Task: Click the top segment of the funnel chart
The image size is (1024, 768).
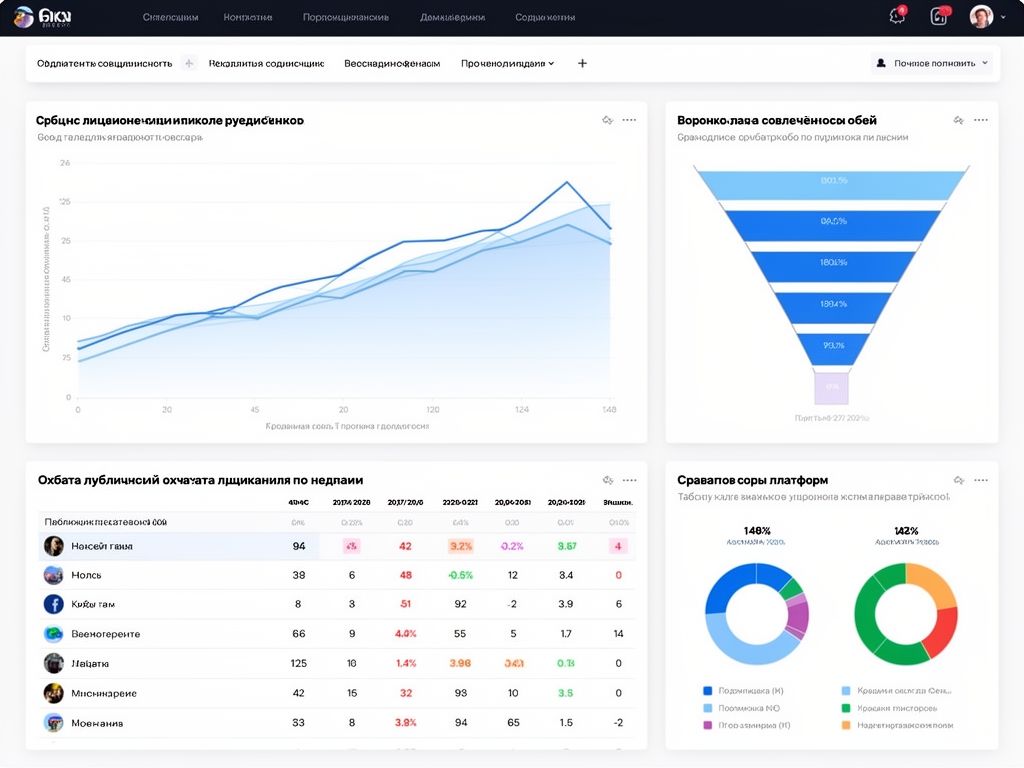Action: tap(831, 181)
